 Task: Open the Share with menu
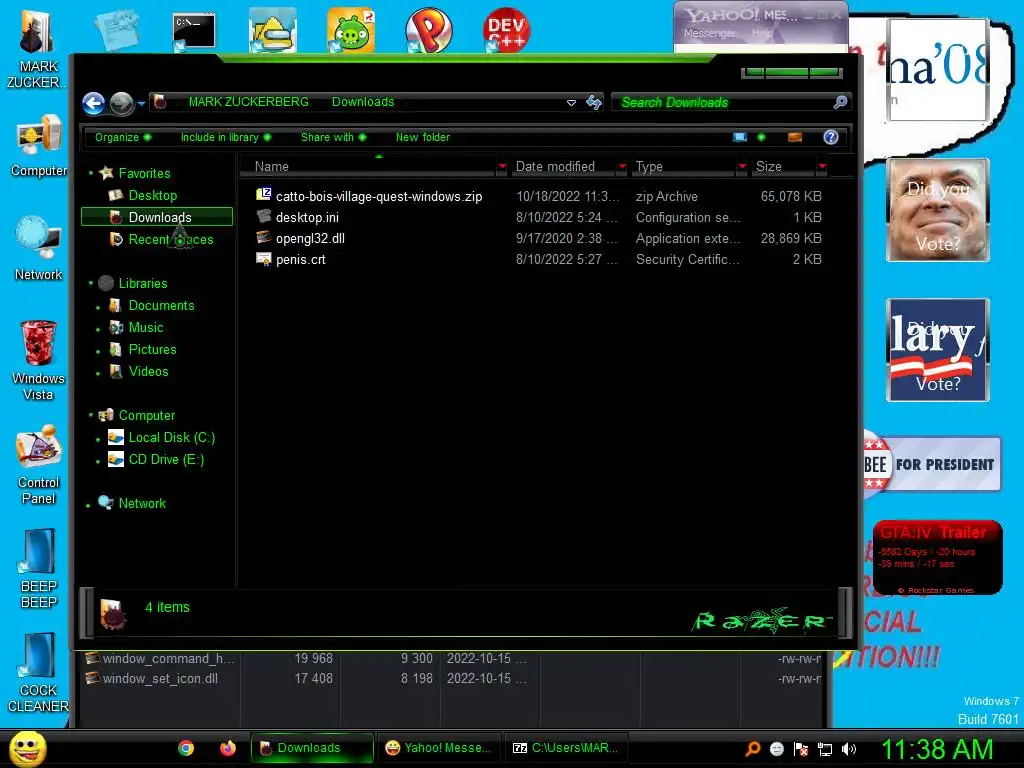[333, 137]
